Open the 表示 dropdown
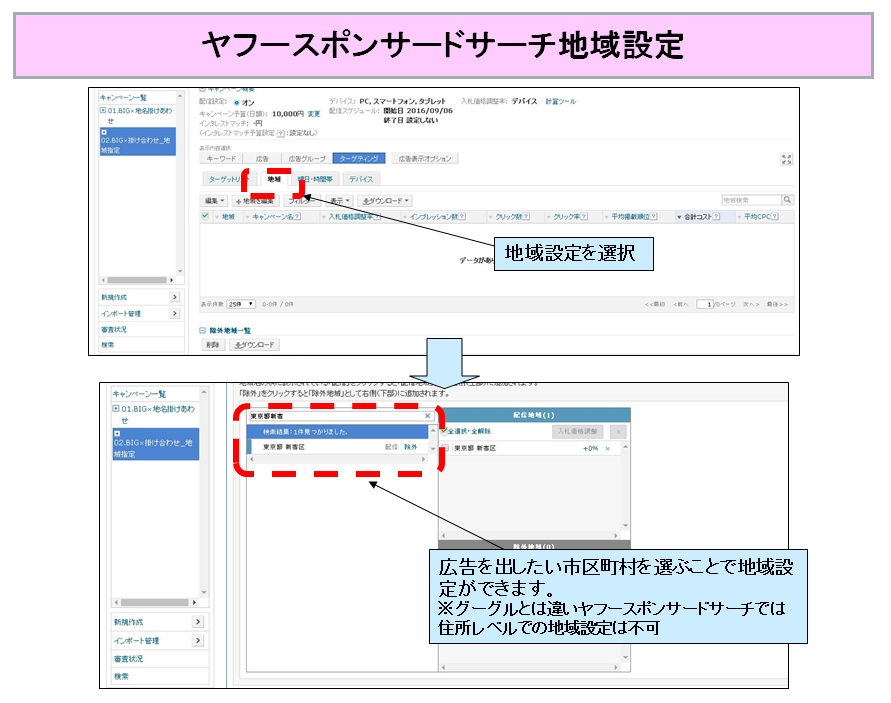This screenshot has width=891, height=703. [x=340, y=201]
